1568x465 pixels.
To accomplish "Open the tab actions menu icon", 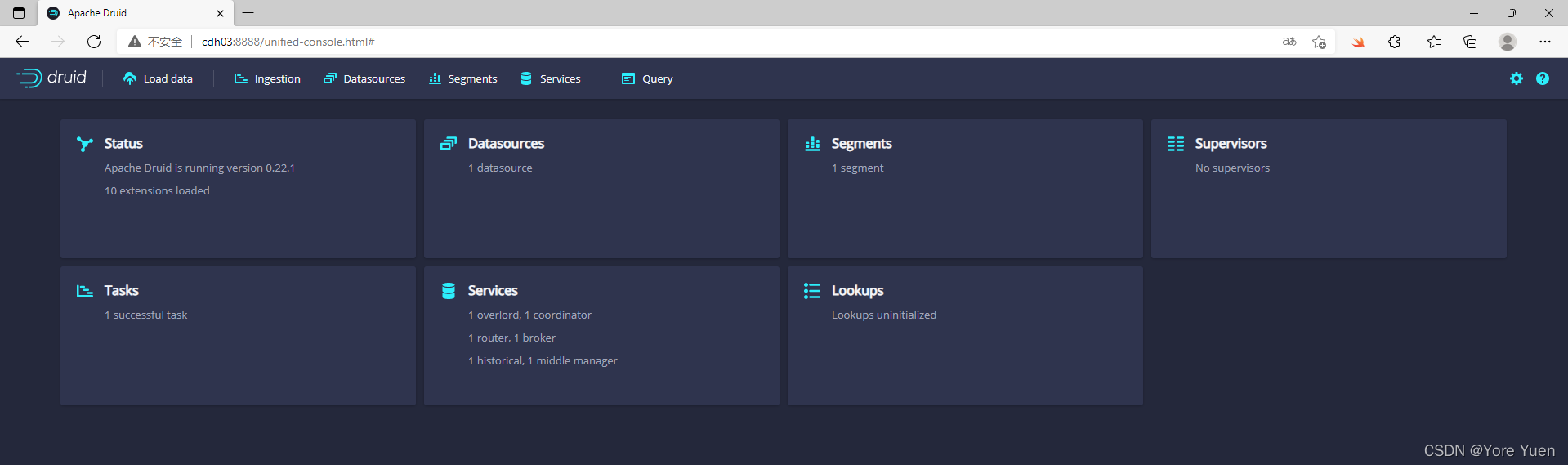I will (19, 13).
